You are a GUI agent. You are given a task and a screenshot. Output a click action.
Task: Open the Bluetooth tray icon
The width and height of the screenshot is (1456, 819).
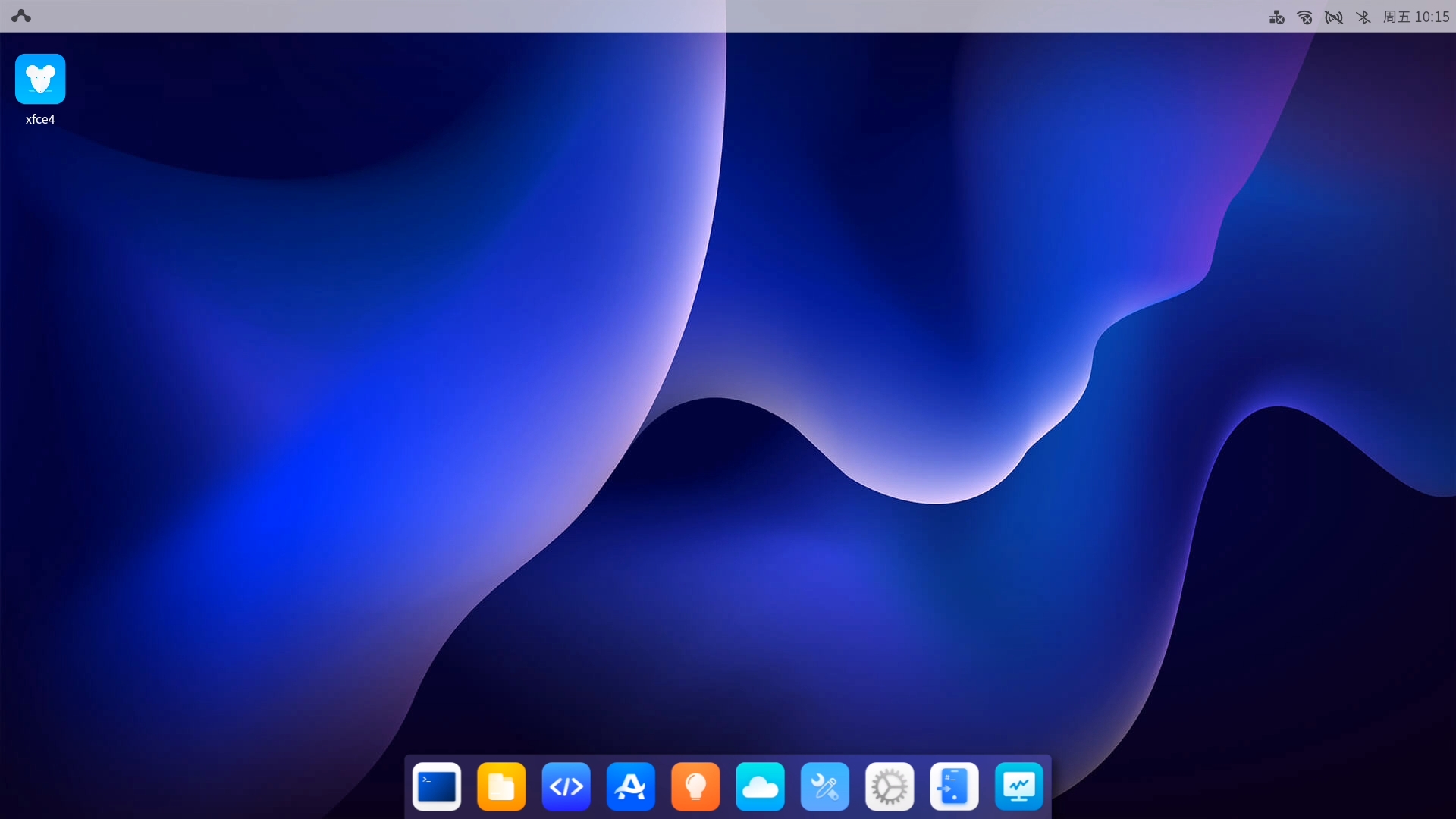[1363, 17]
